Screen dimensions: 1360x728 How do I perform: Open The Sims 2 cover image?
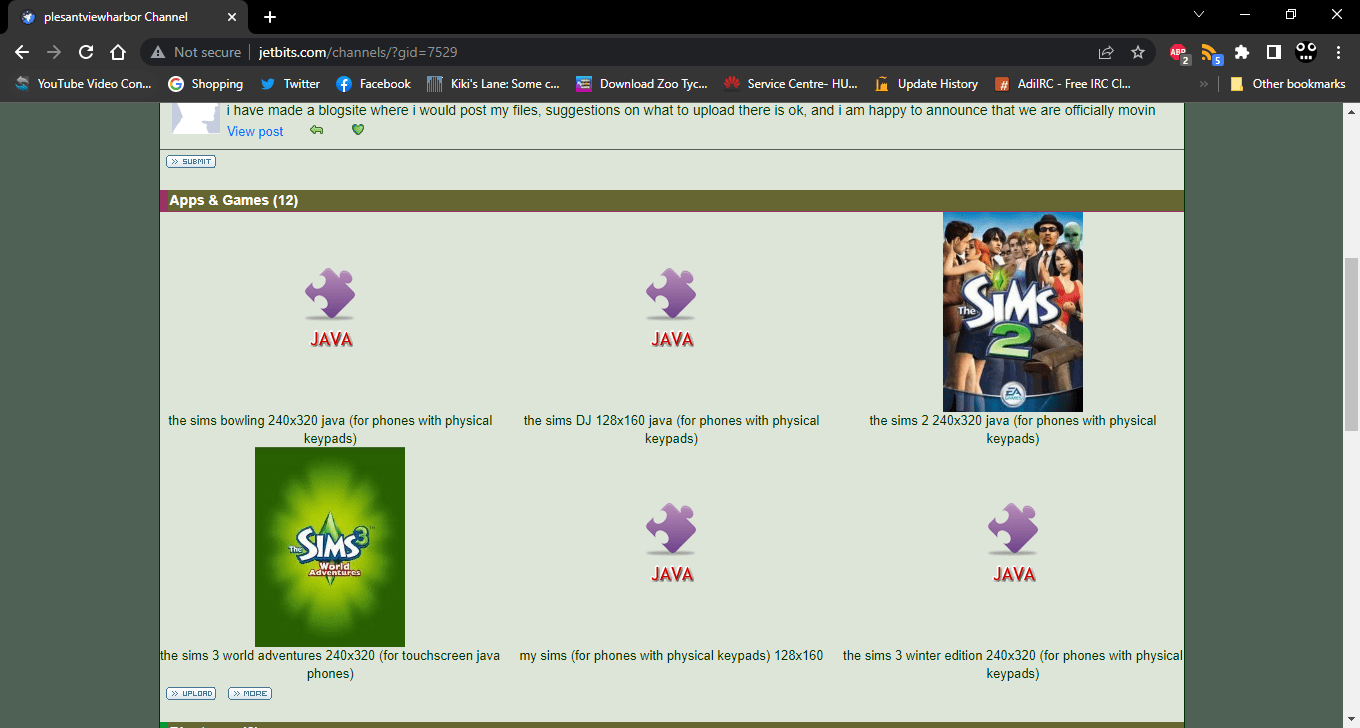1012,312
